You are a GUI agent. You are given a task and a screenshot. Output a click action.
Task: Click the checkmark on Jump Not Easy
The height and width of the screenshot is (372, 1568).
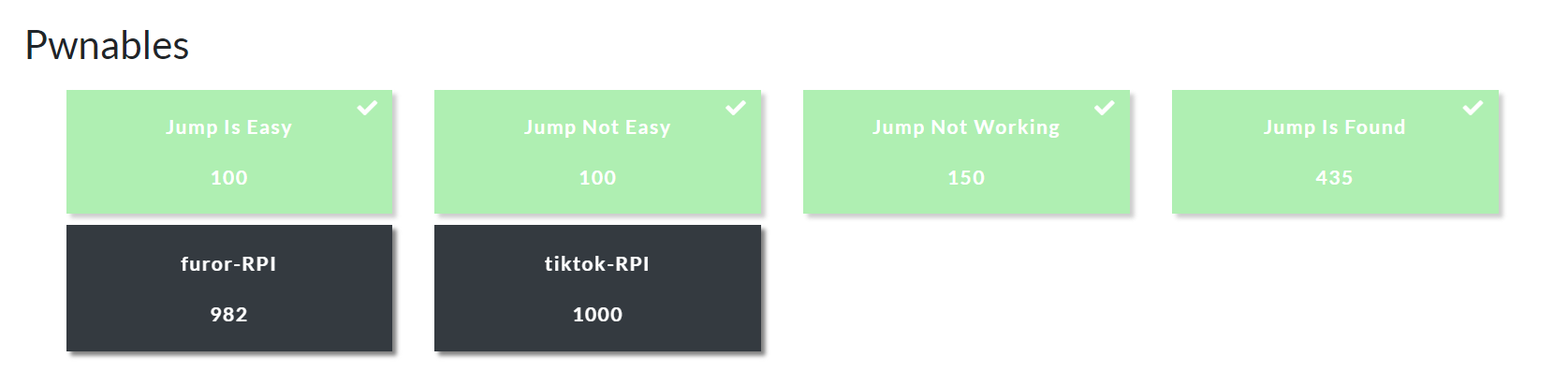tap(736, 108)
